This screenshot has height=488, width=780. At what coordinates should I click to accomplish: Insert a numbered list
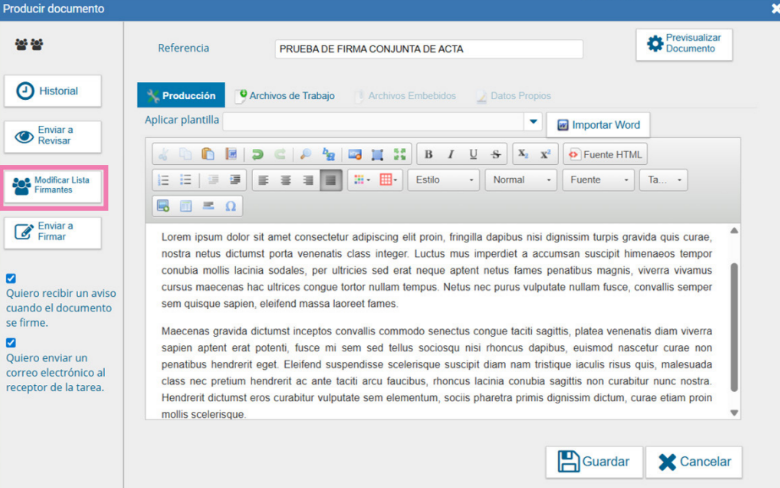(163, 180)
